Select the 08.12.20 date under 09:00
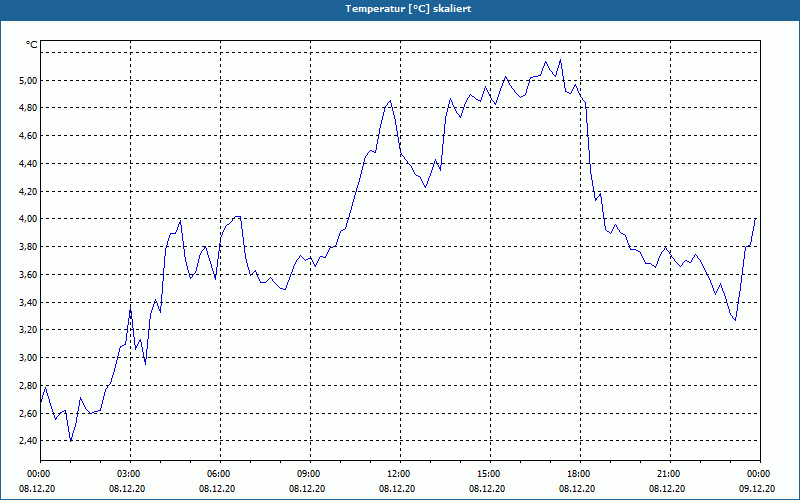 [x=307, y=488]
